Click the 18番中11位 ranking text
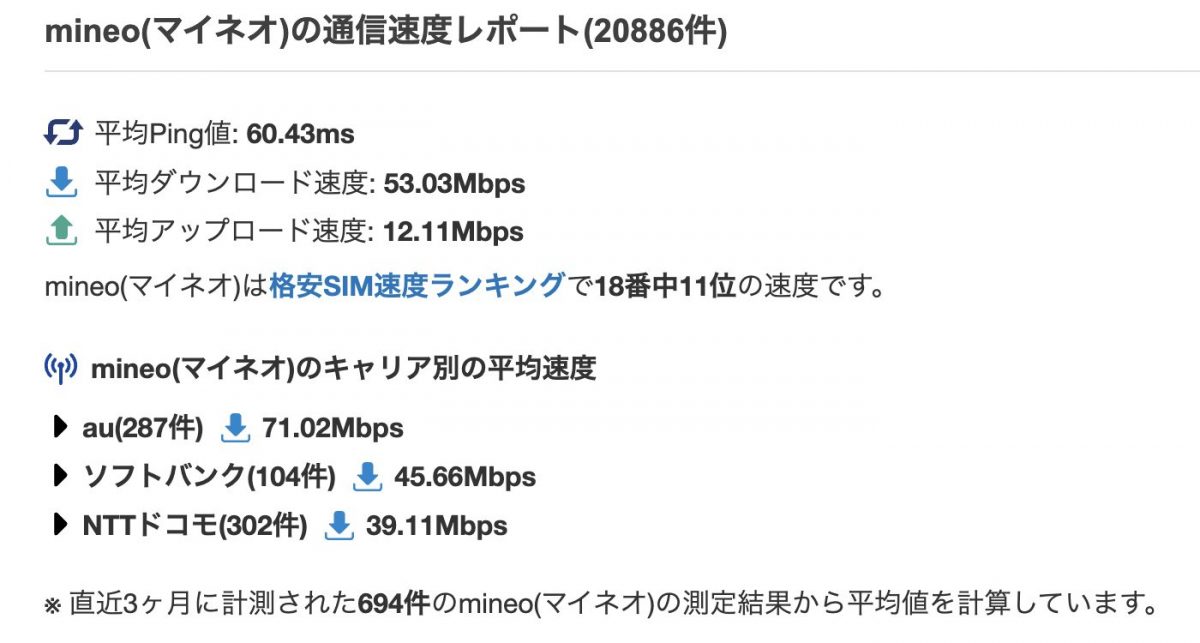This screenshot has height=643, width=1200. pos(665,288)
